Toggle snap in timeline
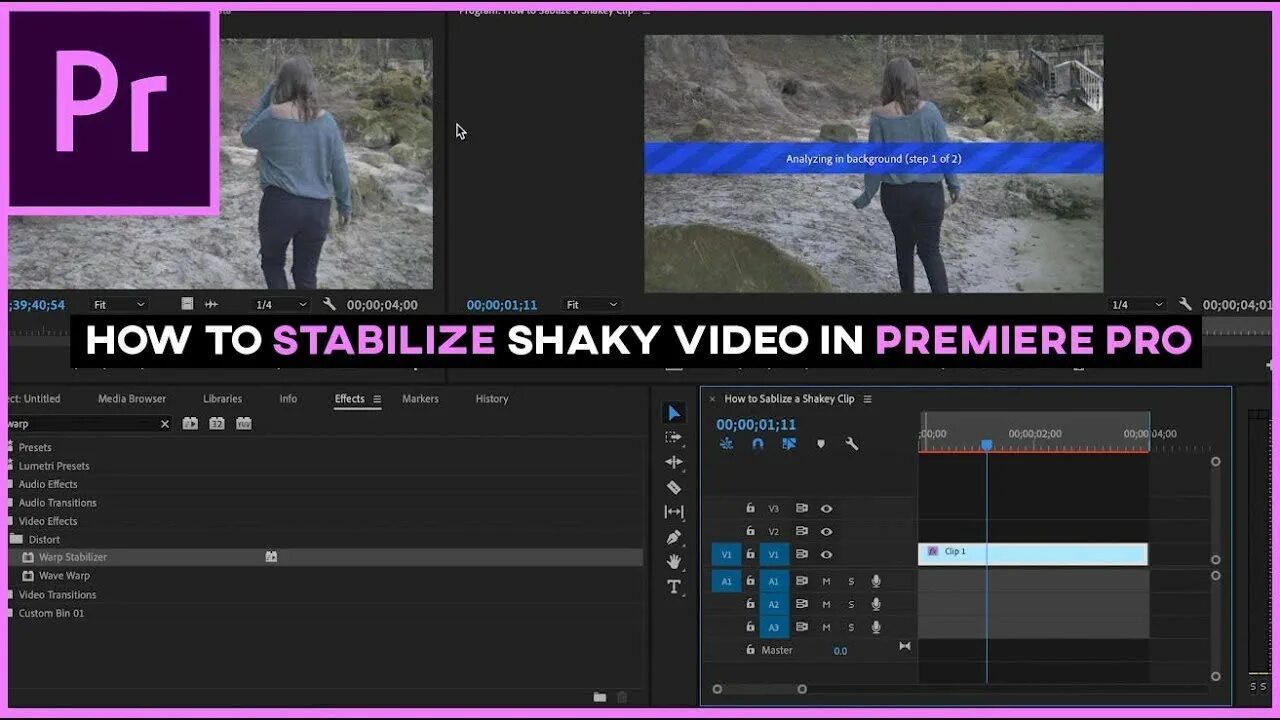Viewport: 1280px width, 720px height. 757,444
